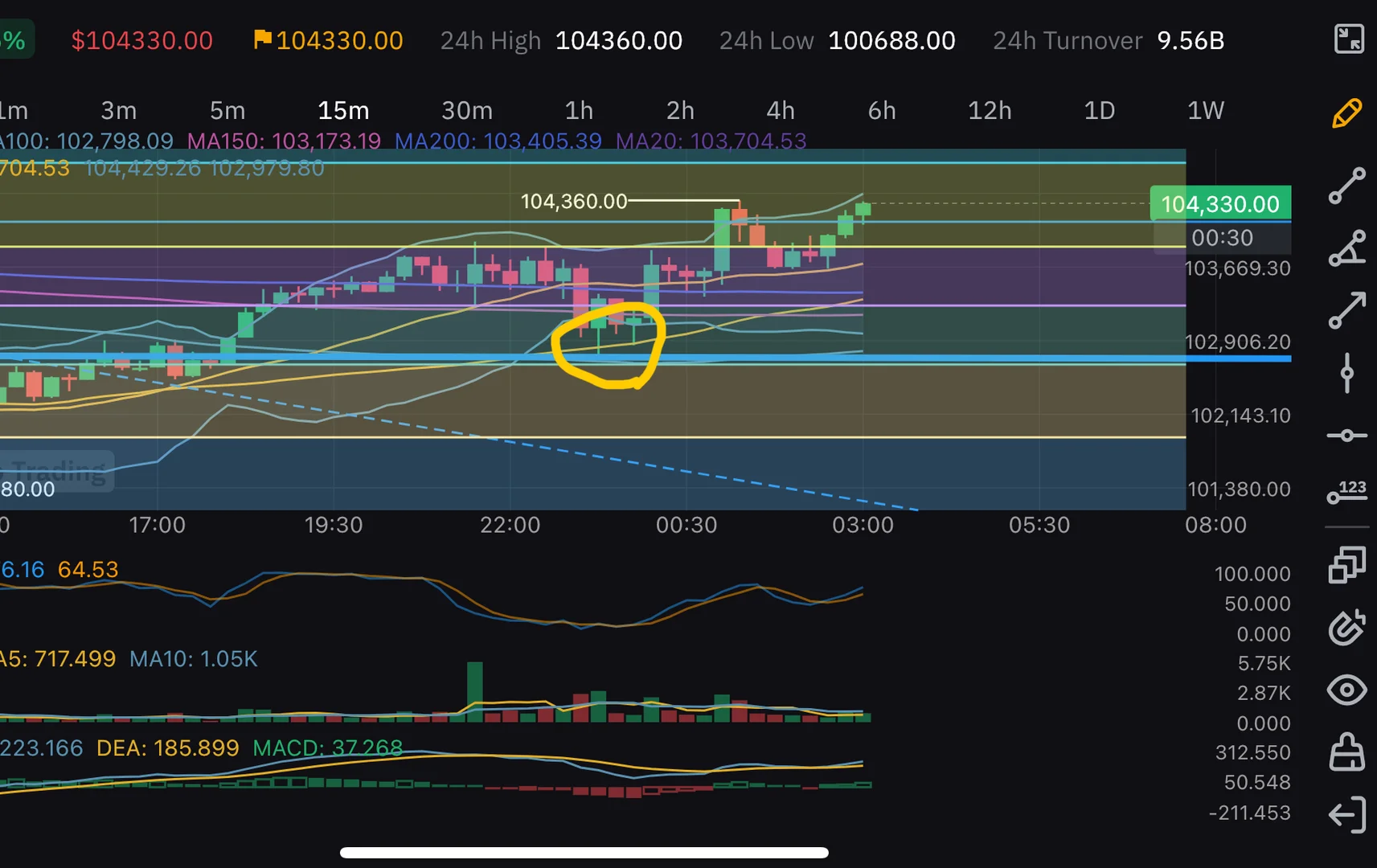
Task: Tap the magnet snap drawing icon
Action: (x=1347, y=628)
